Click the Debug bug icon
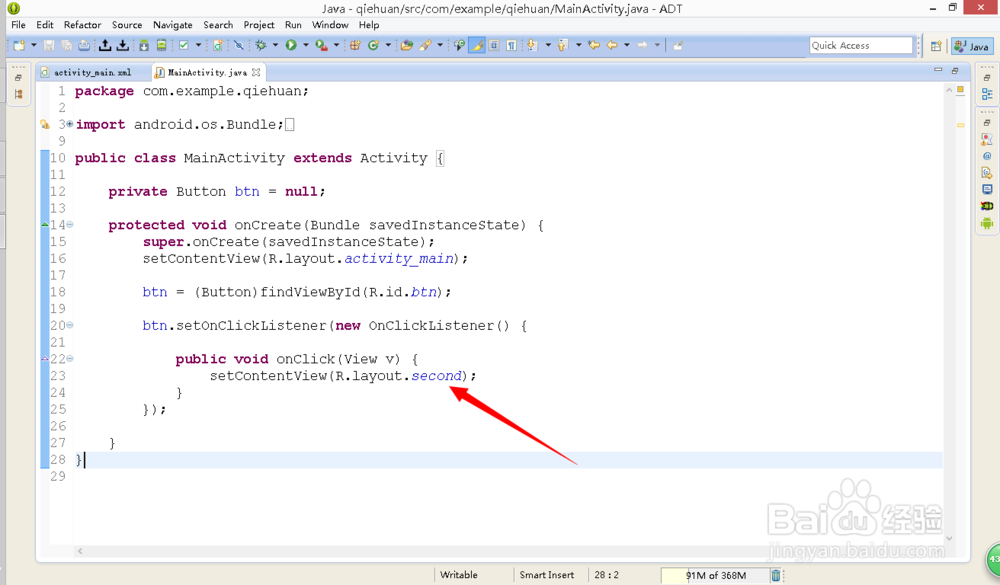The image size is (1000, 585). click(x=261, y=45)
